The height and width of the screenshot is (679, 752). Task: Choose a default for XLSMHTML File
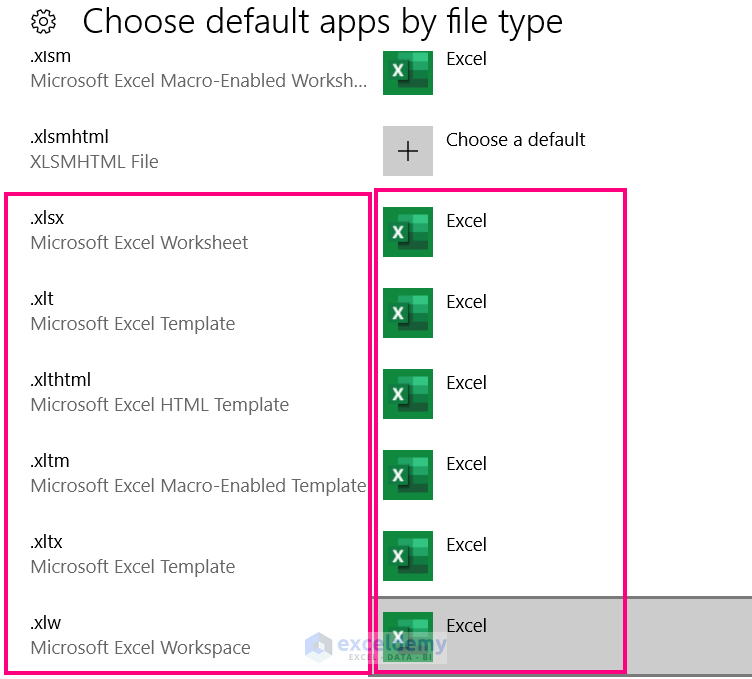(x=515, y=140)
